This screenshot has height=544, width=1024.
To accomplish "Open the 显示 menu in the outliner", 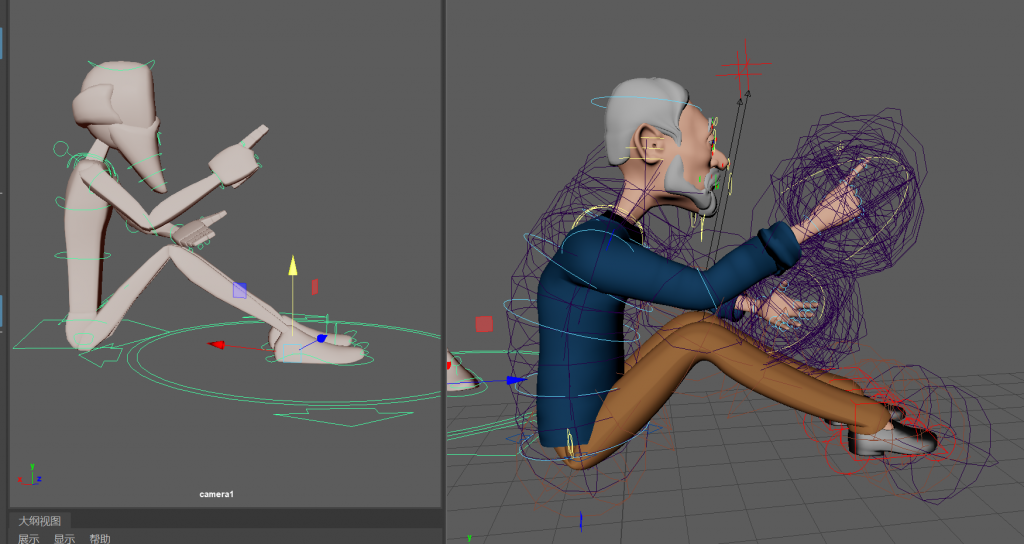I will 64,539.
